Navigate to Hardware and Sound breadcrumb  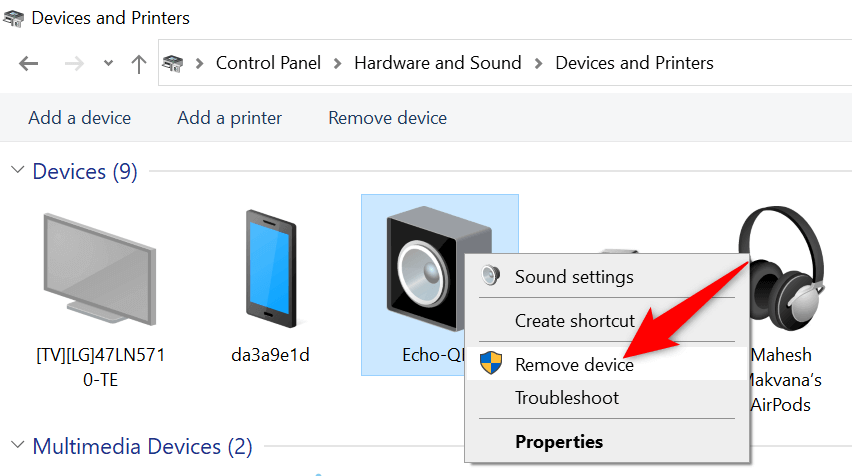(438, 63)
